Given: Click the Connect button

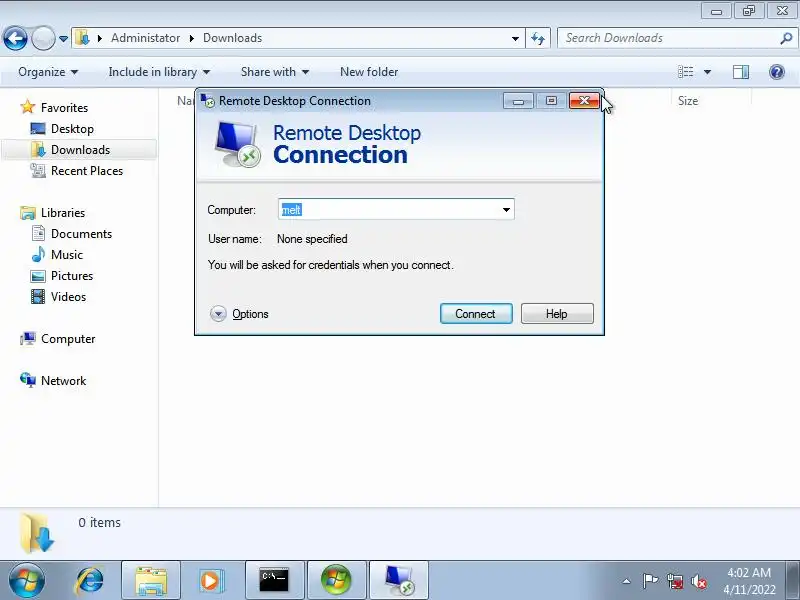Looking at the screenshot, I should tap(476, 314).
